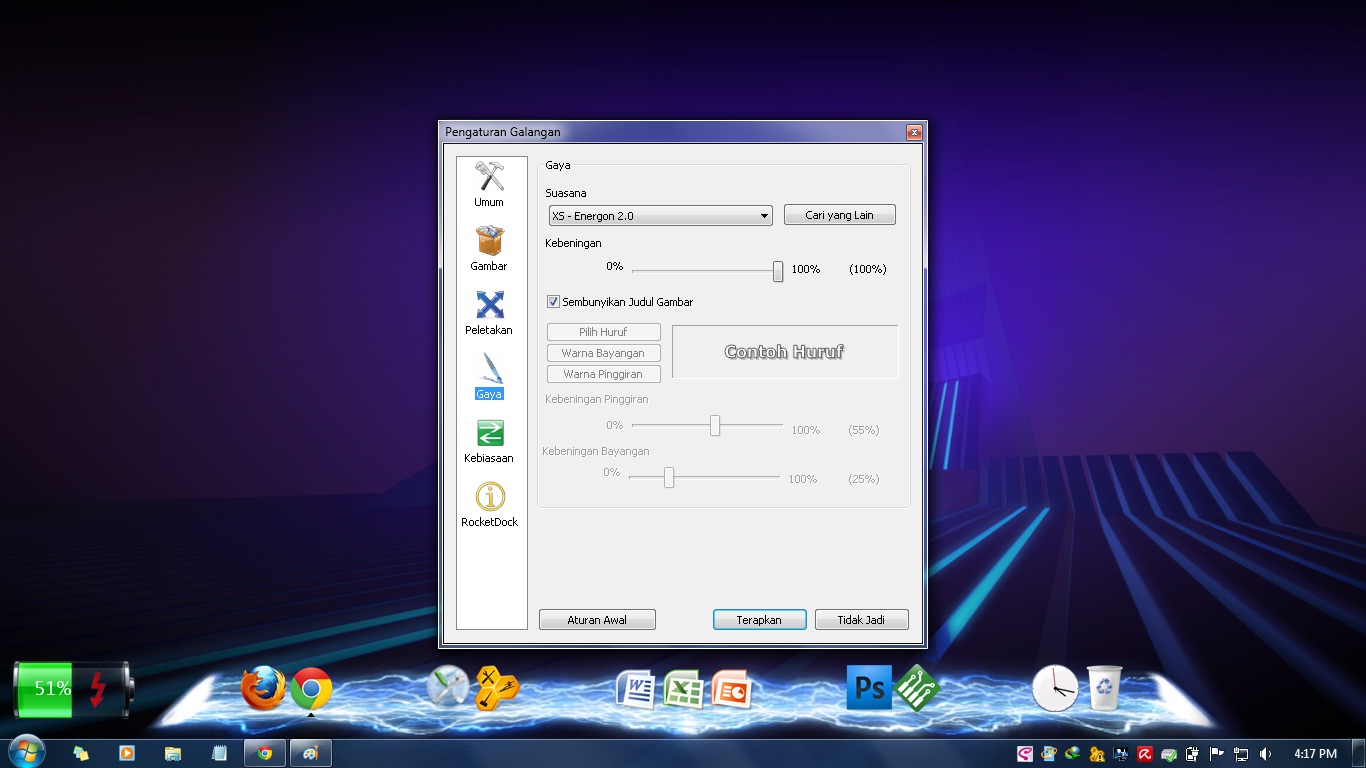Open Adobe Photoshop from the dock
Image resolution: width=1366 pixels, height=768 pixels.
click(868, 688)
